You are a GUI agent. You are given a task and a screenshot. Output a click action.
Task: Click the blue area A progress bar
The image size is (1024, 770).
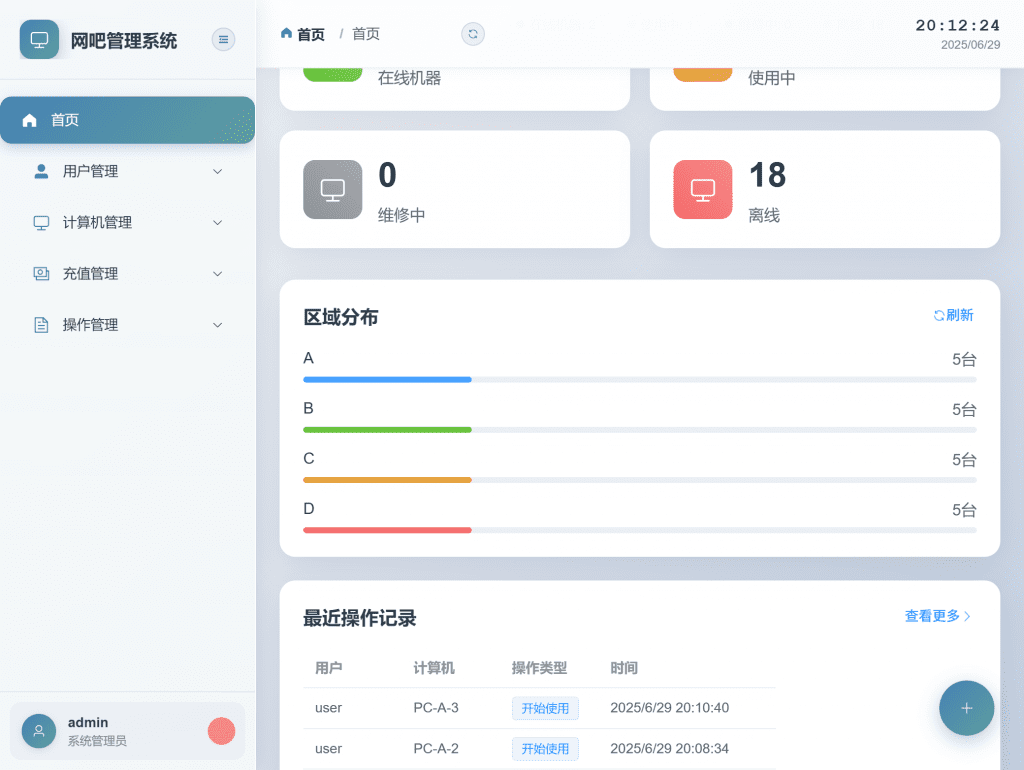point(387,380)
